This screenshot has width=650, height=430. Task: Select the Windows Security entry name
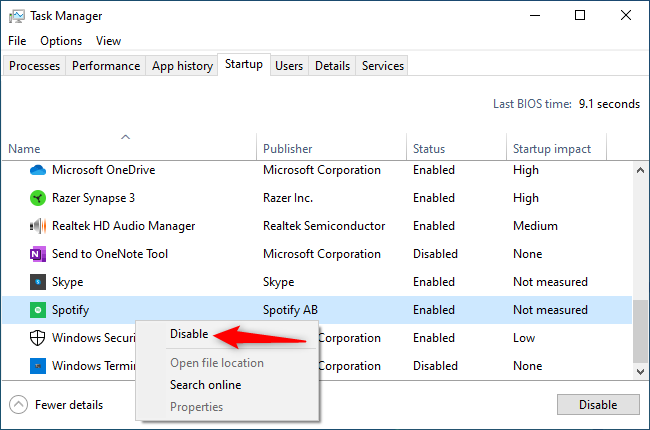click(94, 338)
